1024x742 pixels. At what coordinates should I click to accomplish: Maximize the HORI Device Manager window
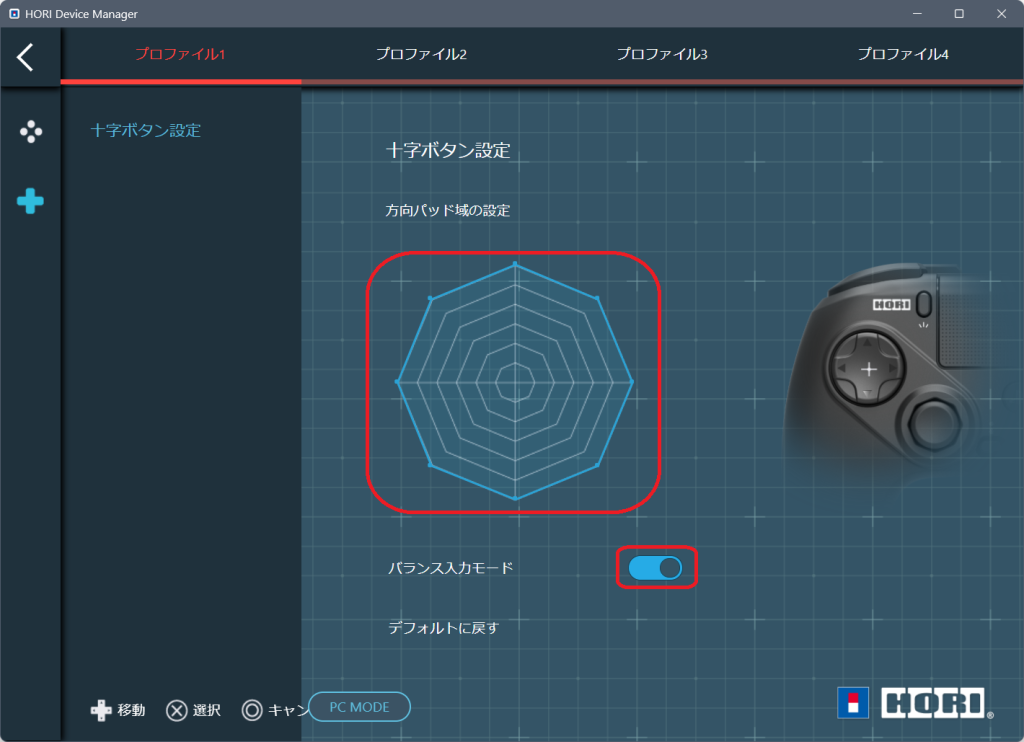click(958, 14)
